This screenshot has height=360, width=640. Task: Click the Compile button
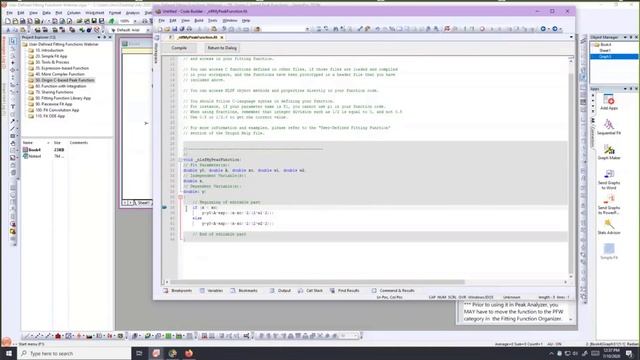pos(179,48)
